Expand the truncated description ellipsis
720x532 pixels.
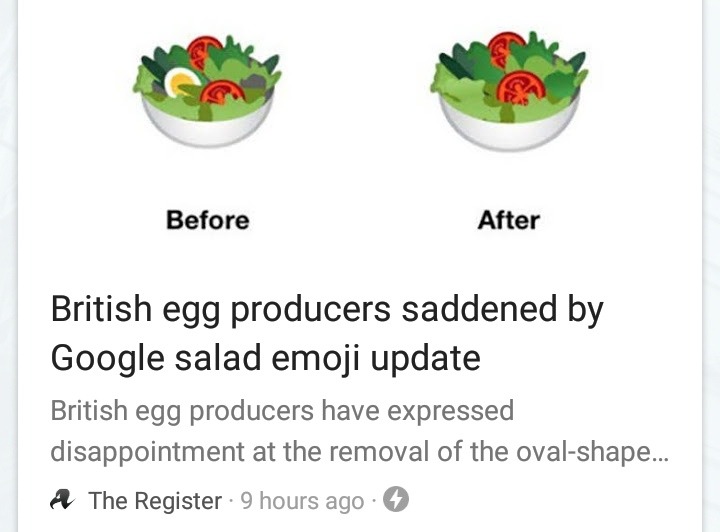click(x=659, y=454)
